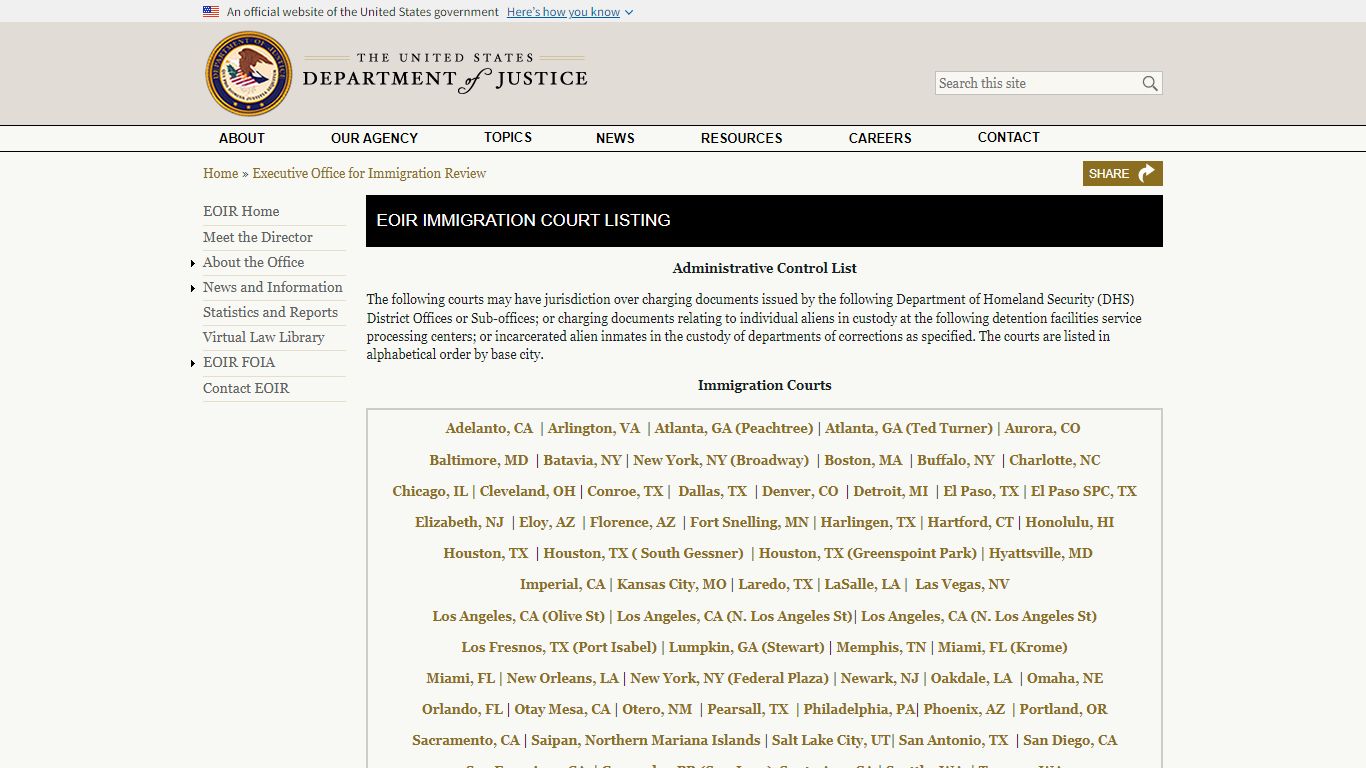Go to the Home breadcrumb link

(220, 173)
